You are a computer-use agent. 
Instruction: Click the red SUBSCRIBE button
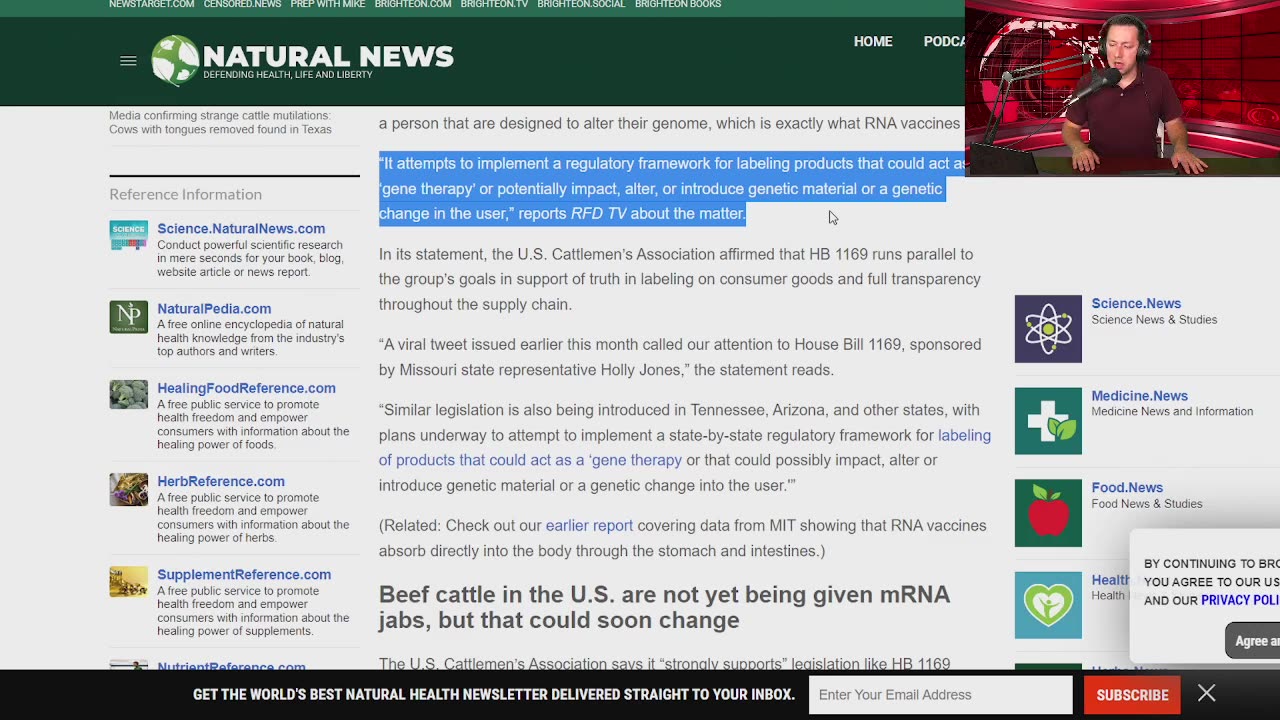(1132, 694)
